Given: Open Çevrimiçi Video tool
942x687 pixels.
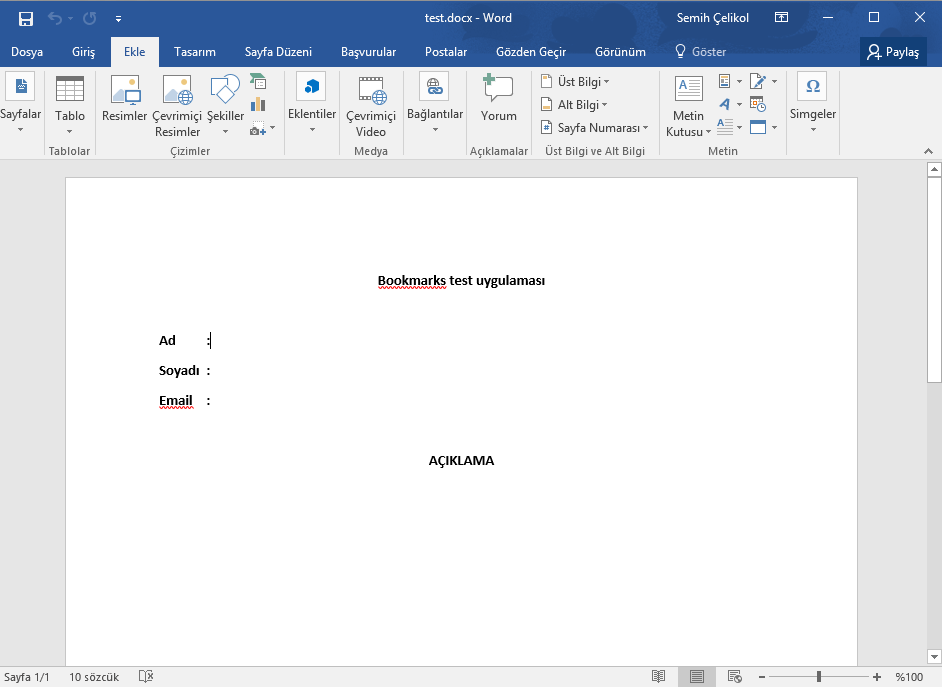Looking at the screenshot, I should click(x=371, y=103).
